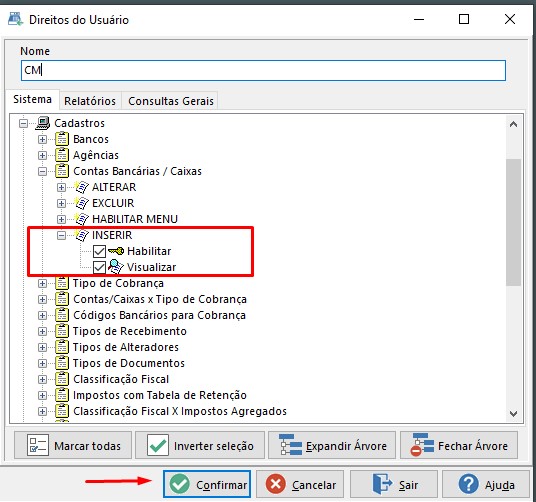Viewport: 536px width, 502px height.
Task: Open help with the Ajuda button
Action: pos(486,484)
